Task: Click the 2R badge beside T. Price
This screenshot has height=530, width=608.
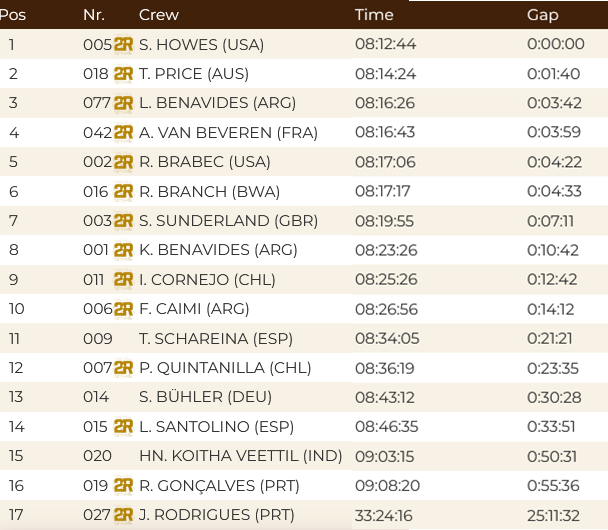Action: point(124,74)
